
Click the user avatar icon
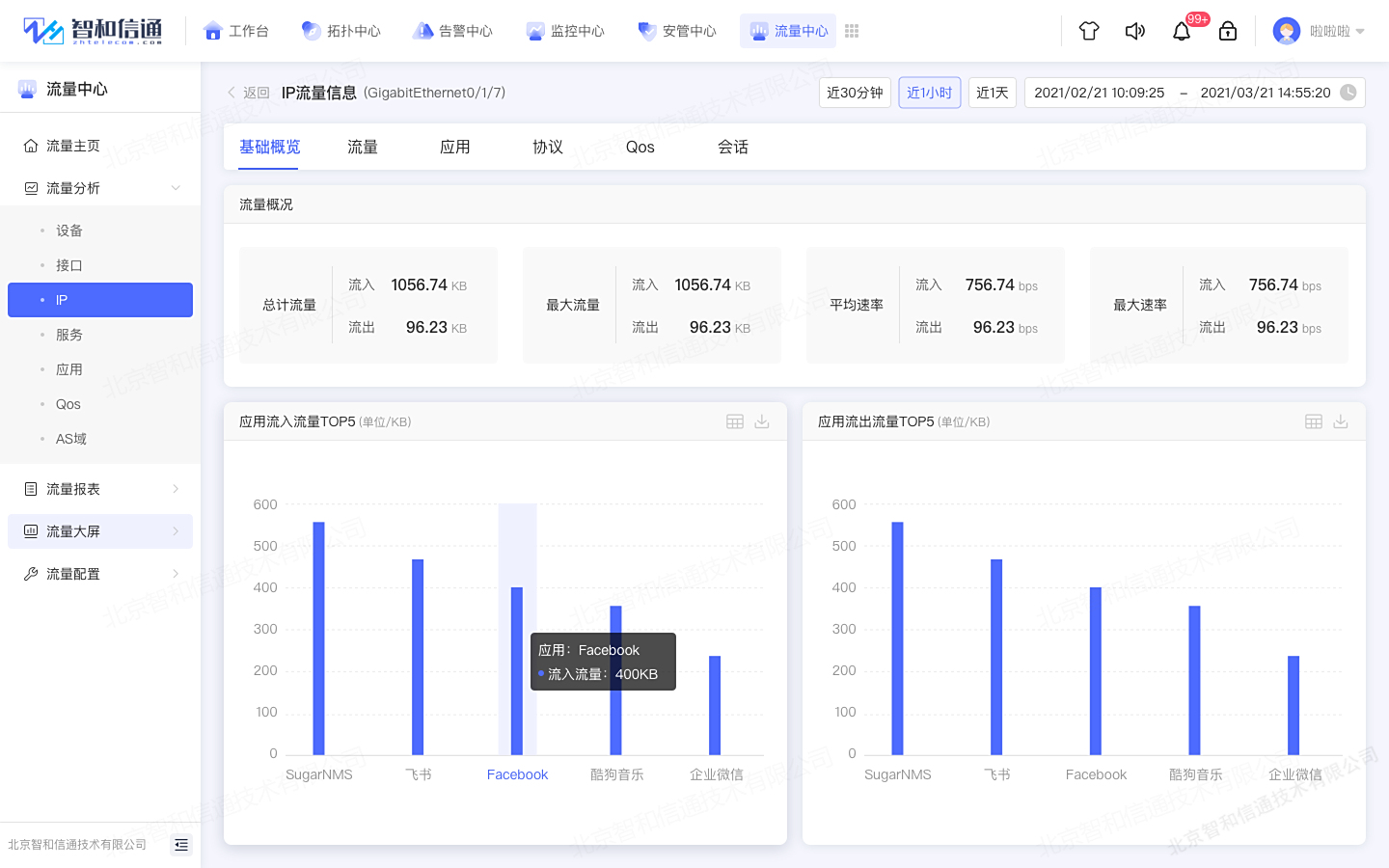tap(1287, 31)
